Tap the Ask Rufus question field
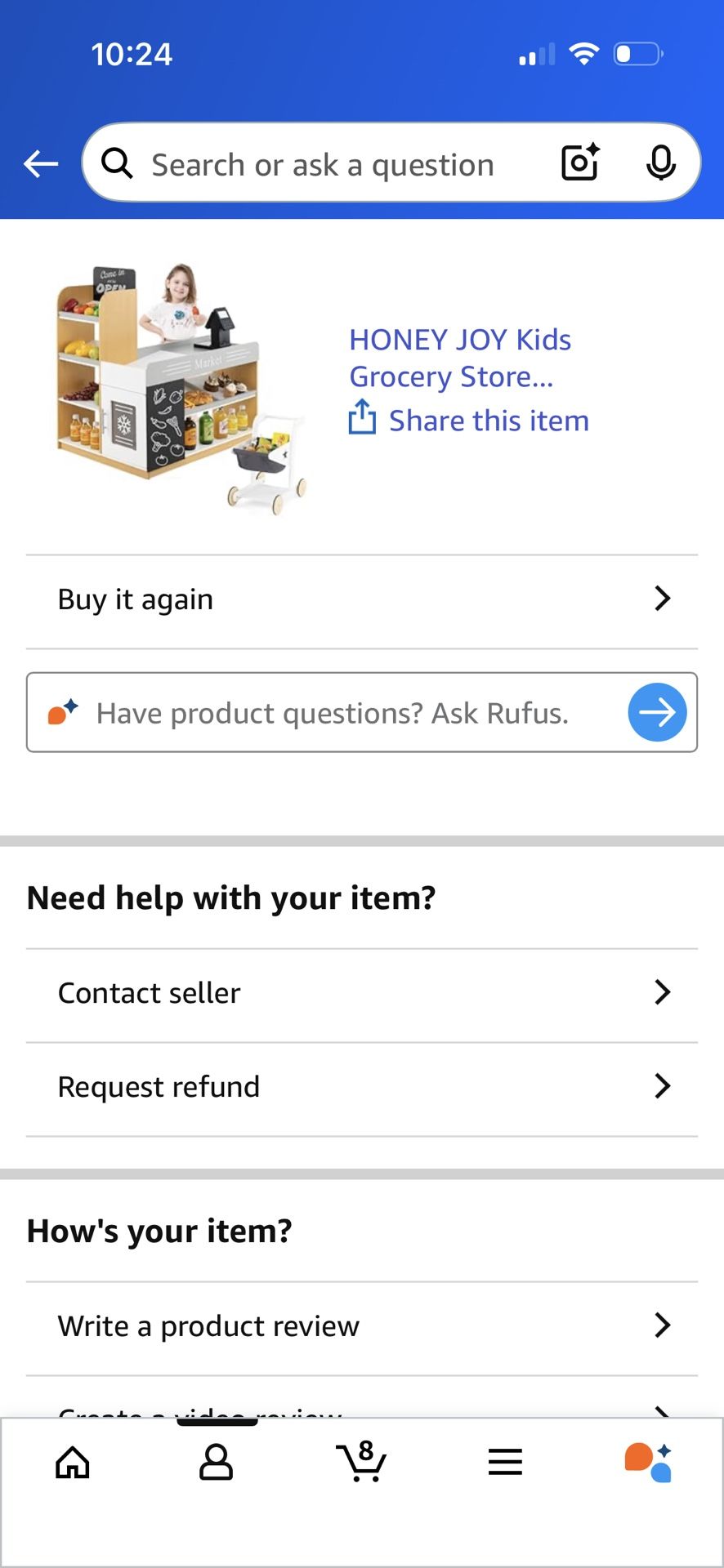Screen dimensions: 724x1568 (332, 713)
